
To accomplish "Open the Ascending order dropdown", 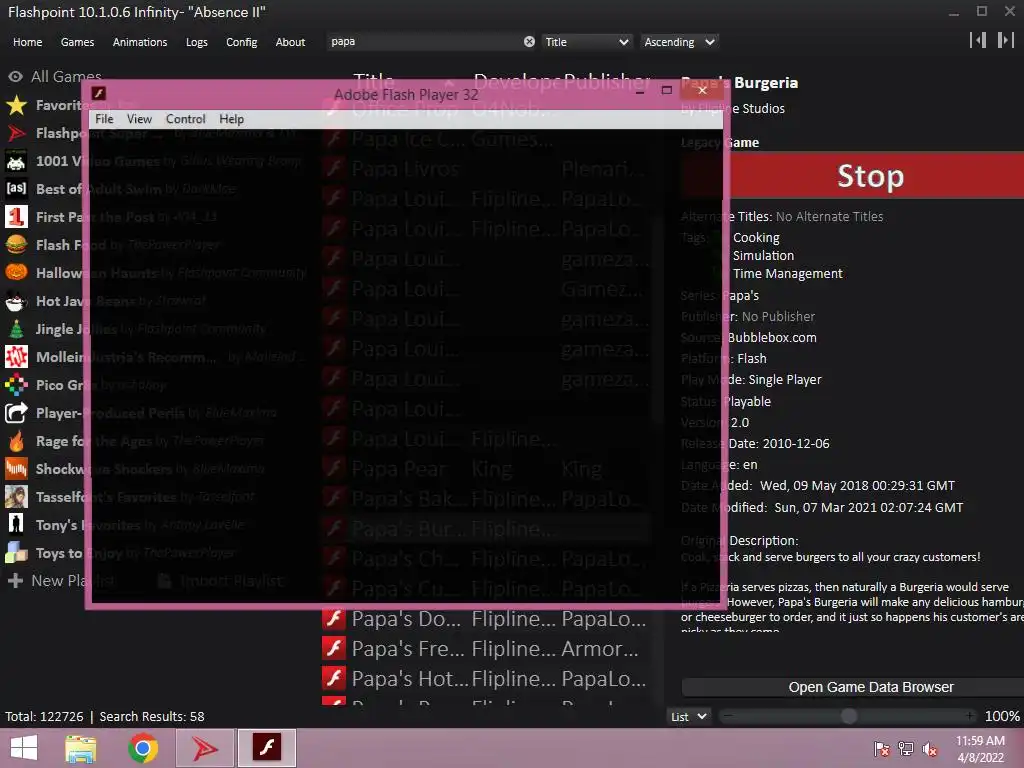I will point(679,42).
